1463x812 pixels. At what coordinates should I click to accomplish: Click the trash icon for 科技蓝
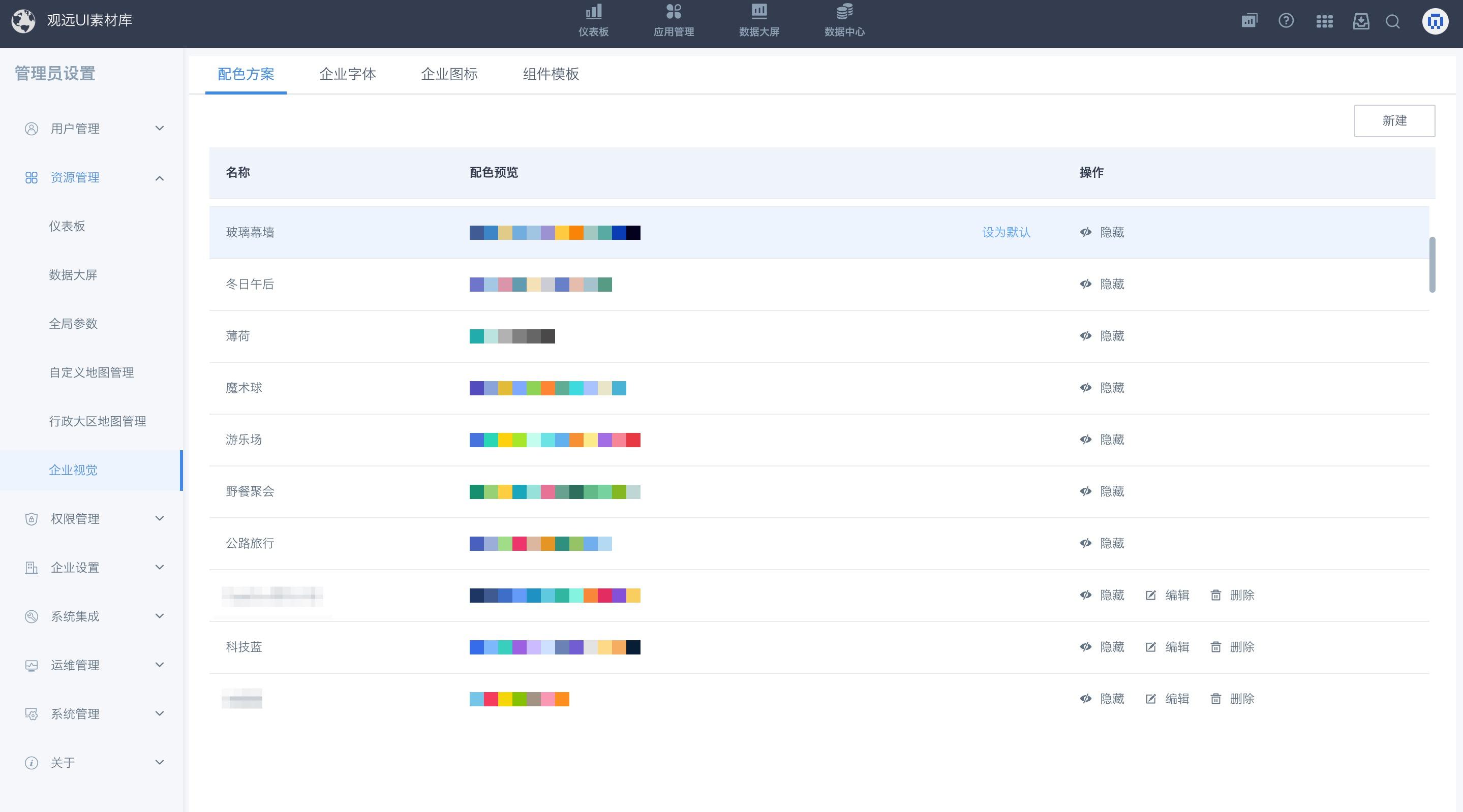coord(1215,647)
